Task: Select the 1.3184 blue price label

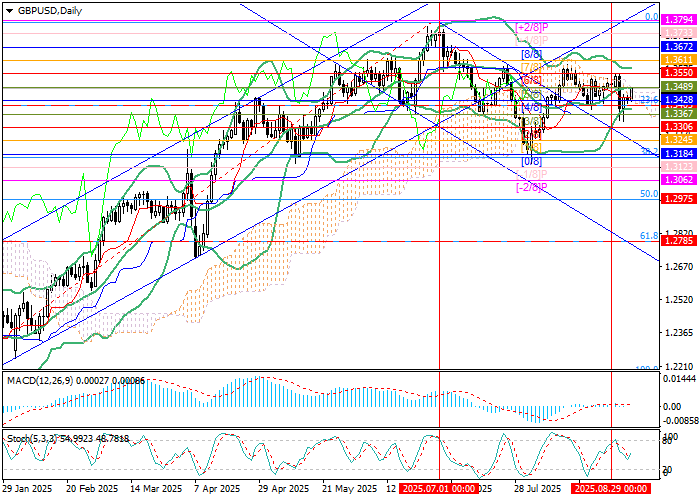Action: (679, 154)
